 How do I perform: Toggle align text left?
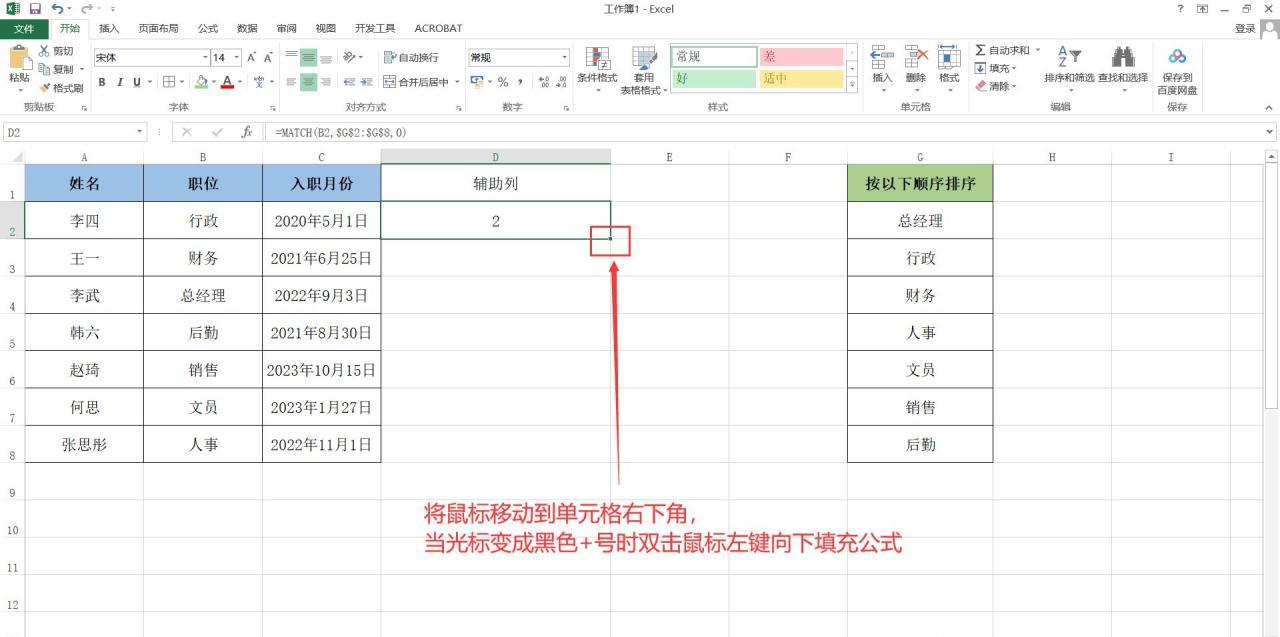292,82
